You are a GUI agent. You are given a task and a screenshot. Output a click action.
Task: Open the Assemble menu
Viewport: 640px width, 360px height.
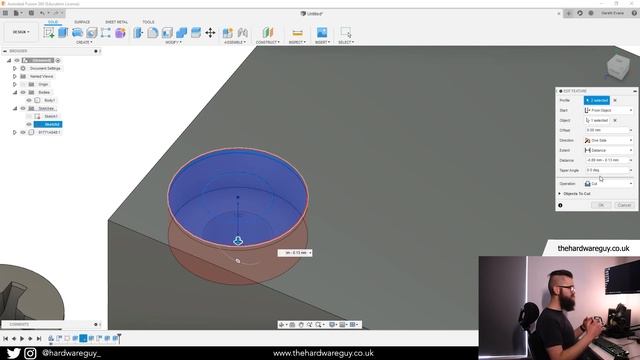coord(235,42)
